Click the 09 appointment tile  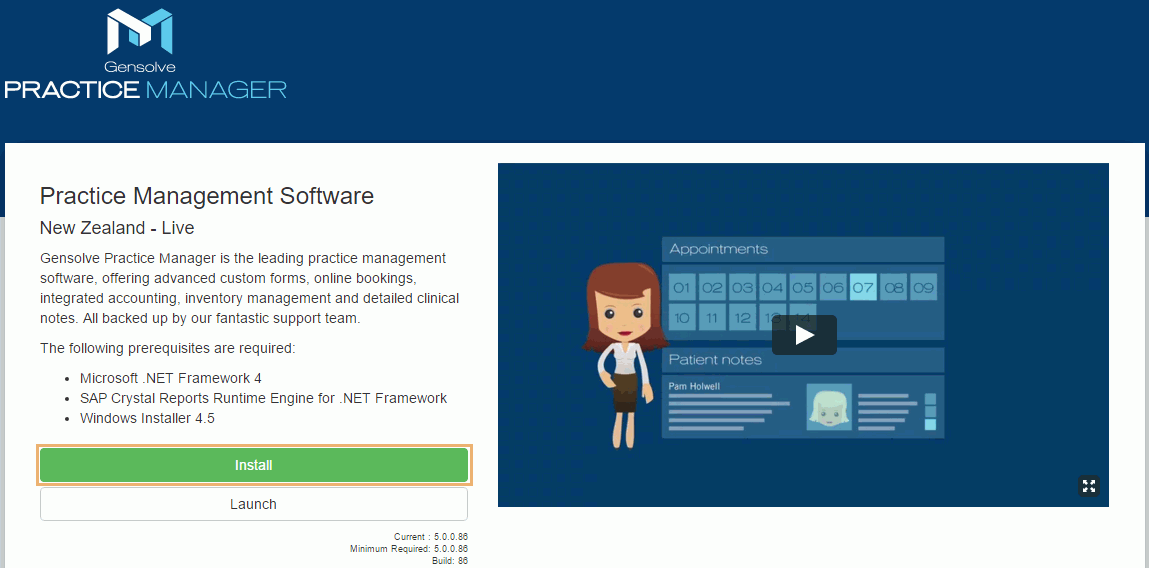(923, 287)
